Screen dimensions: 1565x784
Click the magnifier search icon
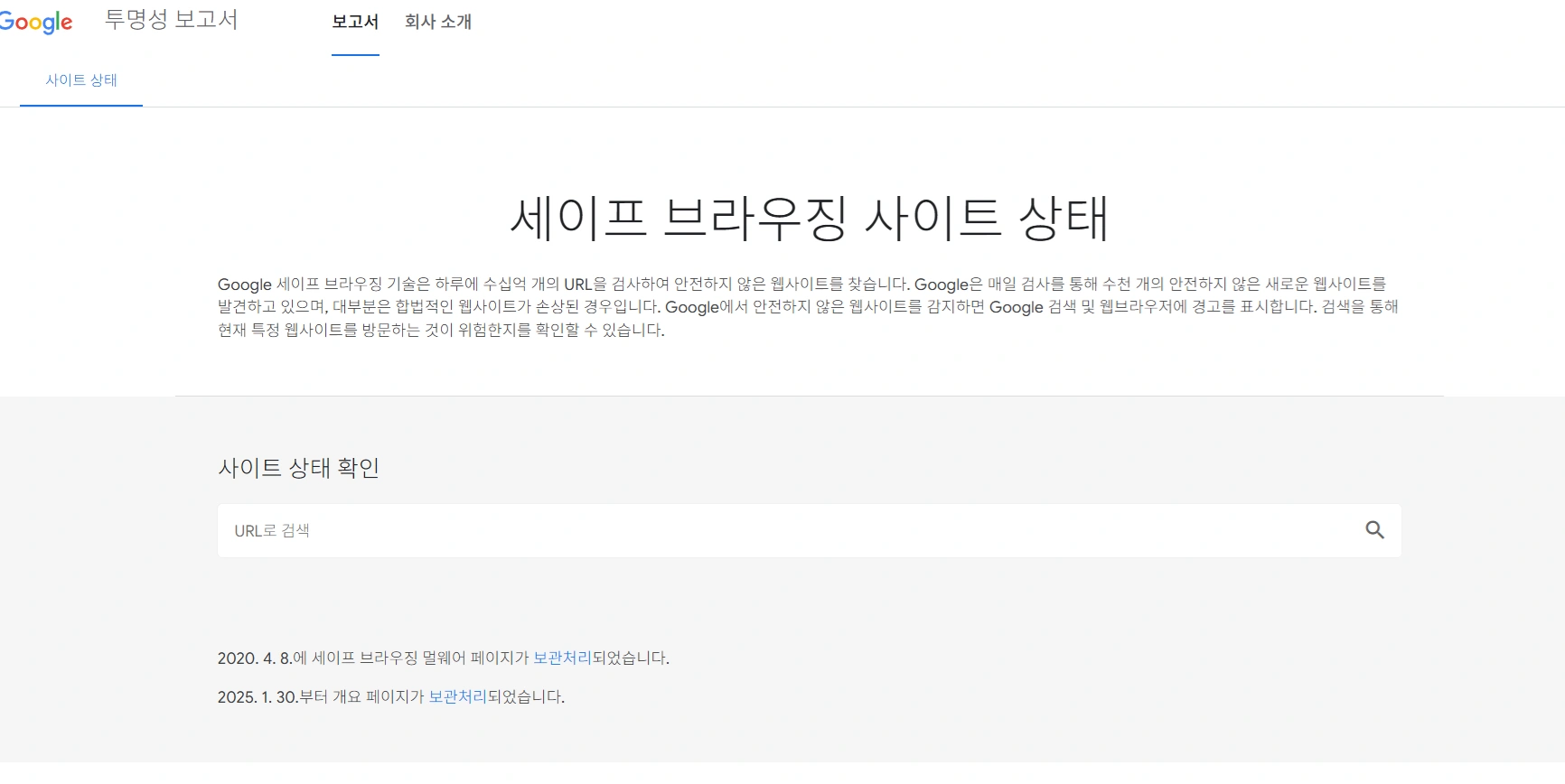pyautogui.click(x=1374, y=530)
